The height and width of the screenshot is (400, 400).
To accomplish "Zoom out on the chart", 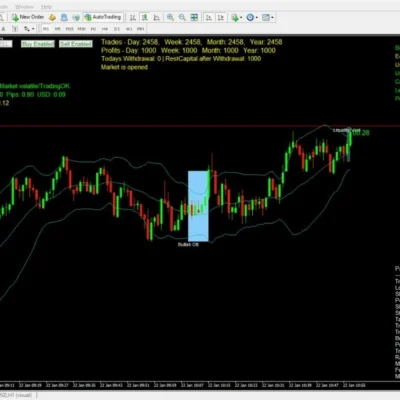I will pos(182,17).
